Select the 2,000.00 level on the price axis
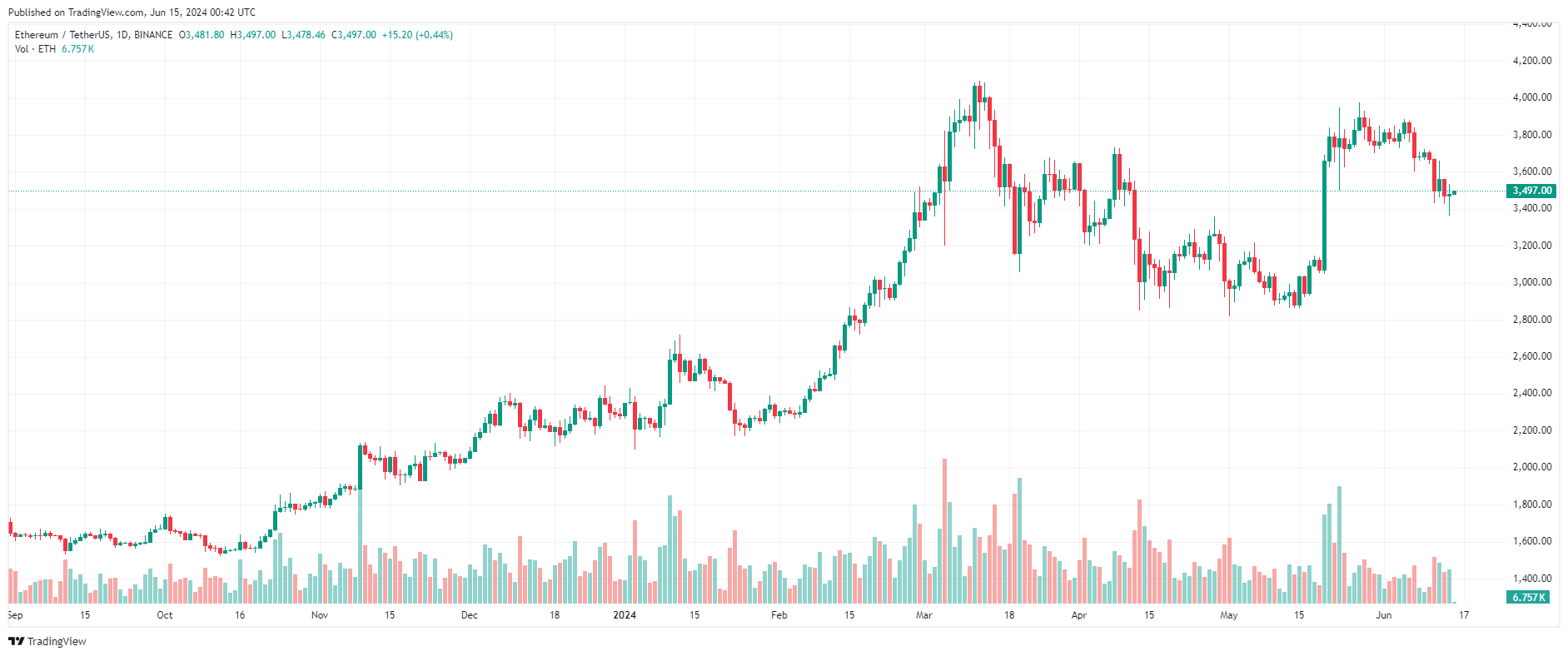Viewport: 1568px width, 656px height. click(1532, 467)
